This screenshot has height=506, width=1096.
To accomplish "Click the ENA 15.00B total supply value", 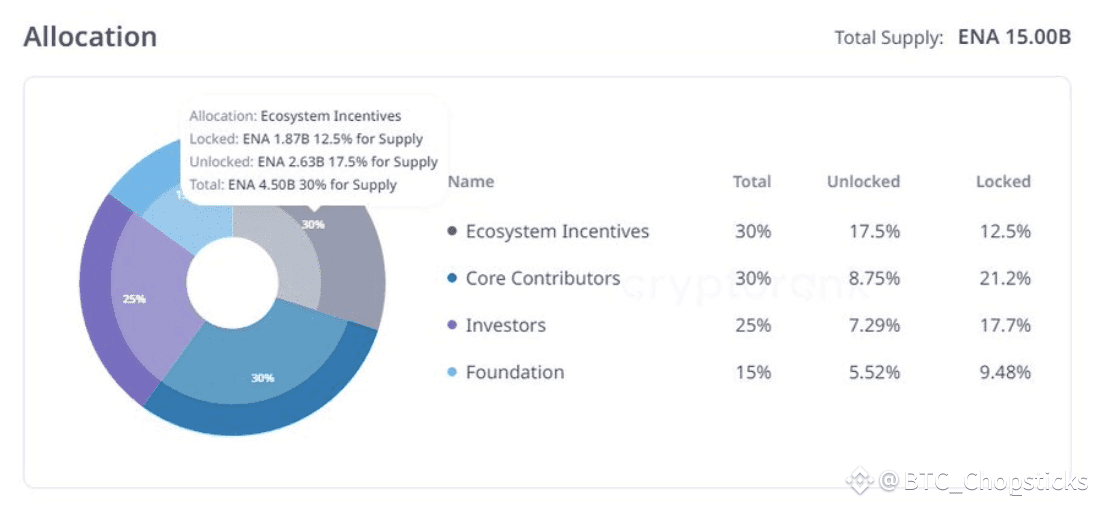I will click(x=1014, y=38).
